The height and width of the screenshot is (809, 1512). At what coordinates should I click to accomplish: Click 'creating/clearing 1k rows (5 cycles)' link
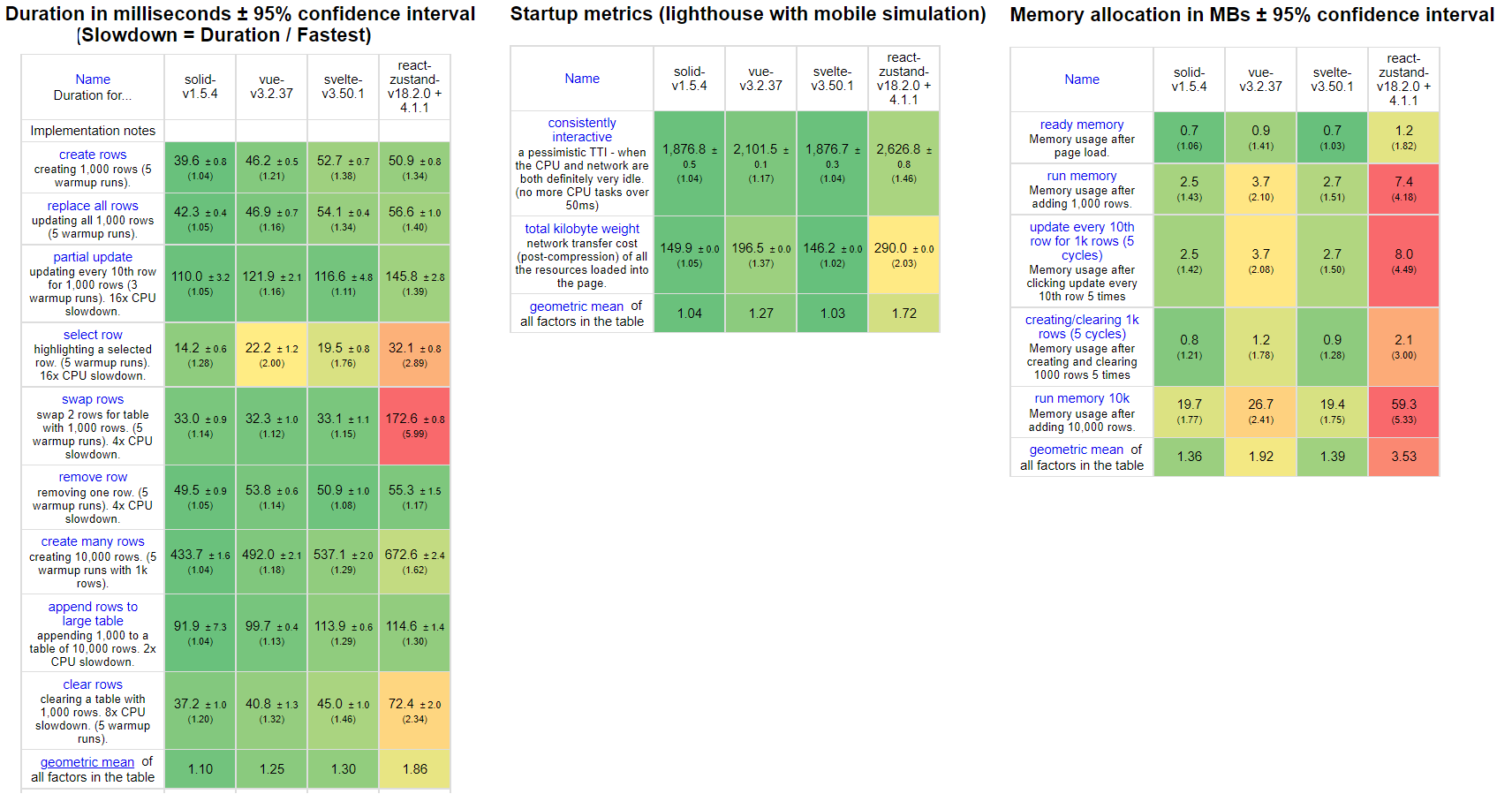click(x=1082, y=327)
